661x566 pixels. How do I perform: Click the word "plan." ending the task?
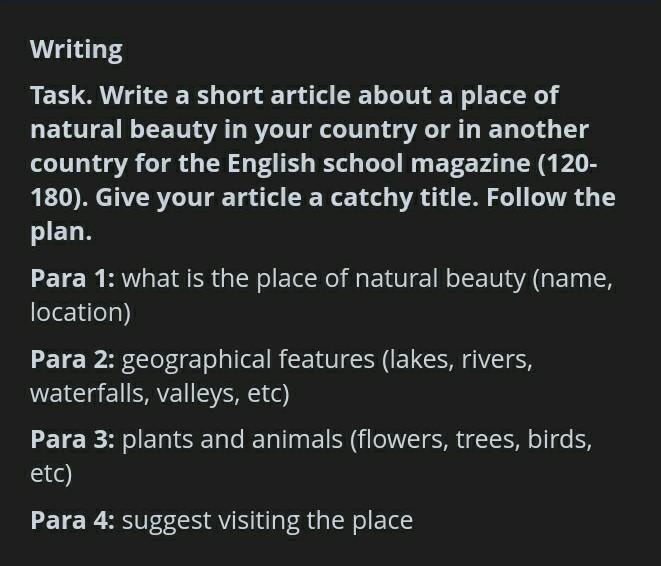(61, 231)
